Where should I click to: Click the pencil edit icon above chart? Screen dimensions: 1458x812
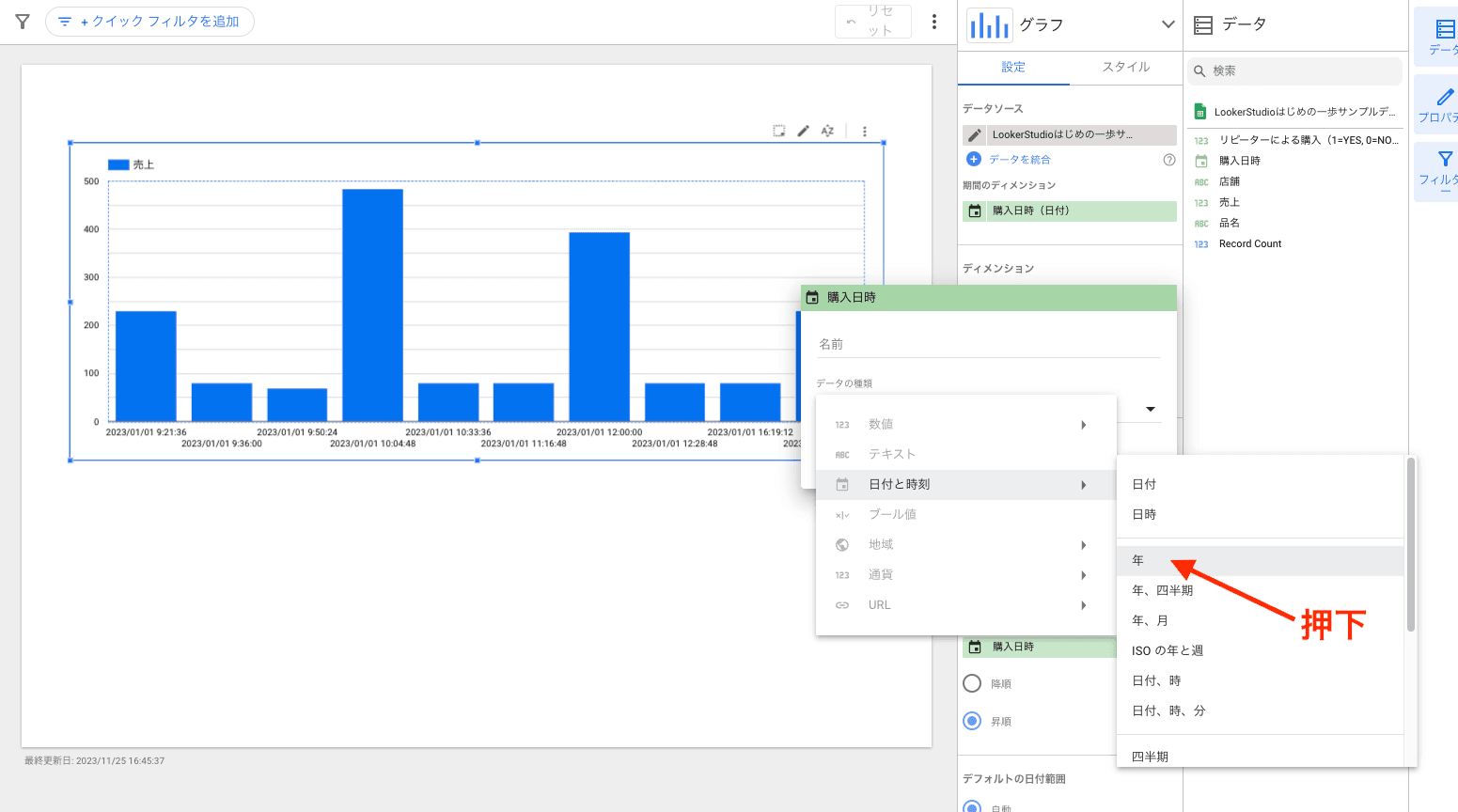(x=803, y=132)
